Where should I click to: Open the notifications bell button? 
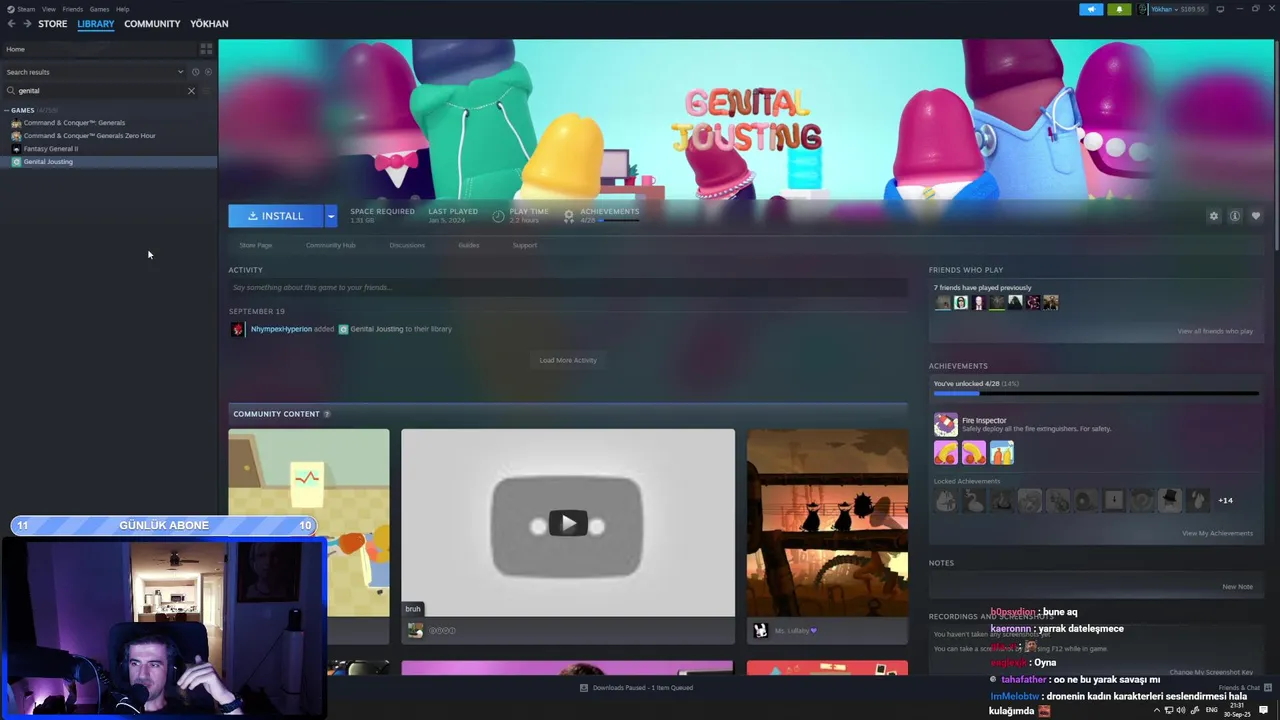click(1119, 9)
